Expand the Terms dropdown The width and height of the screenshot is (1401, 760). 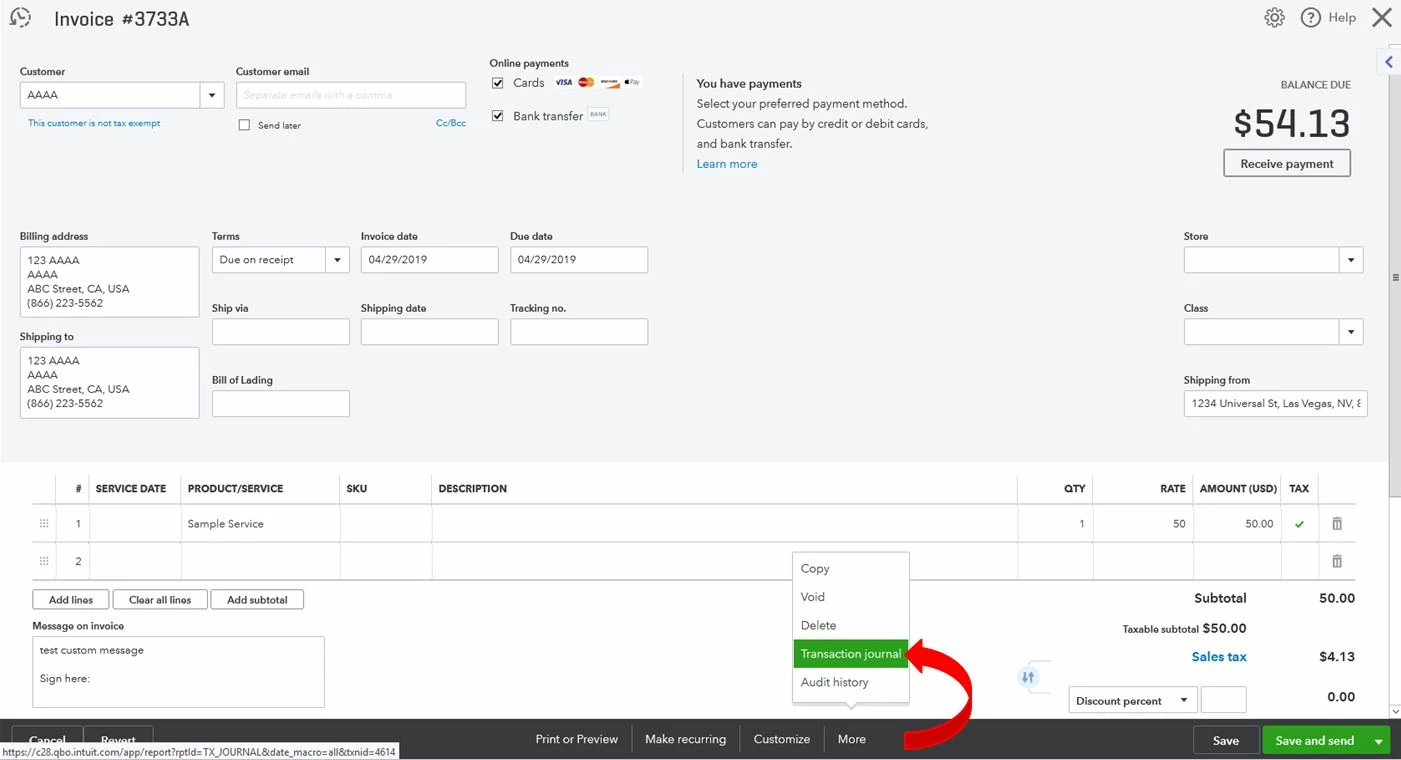337,260
